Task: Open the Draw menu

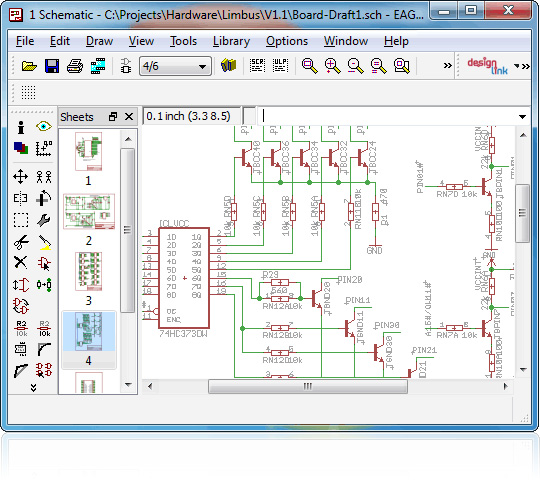Action: pyautogui.click(x=99, y=41)
